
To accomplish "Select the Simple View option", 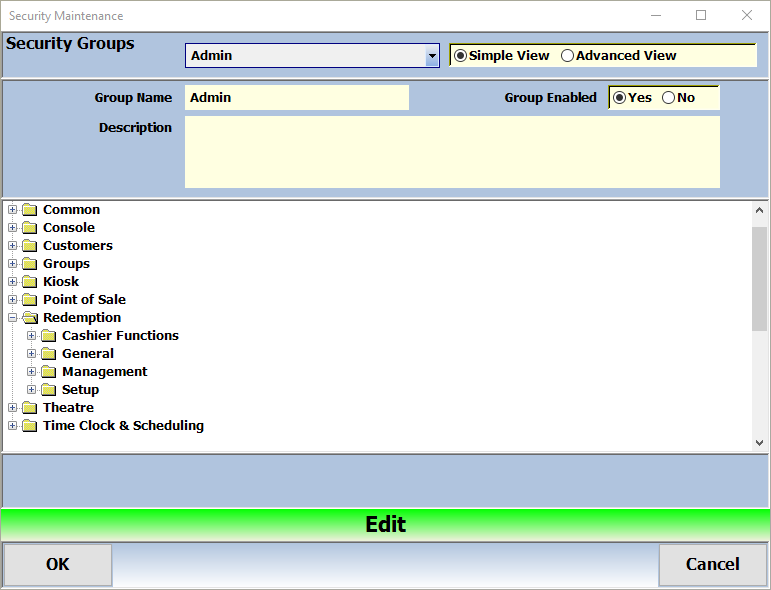I will click(x=461, y=56).
